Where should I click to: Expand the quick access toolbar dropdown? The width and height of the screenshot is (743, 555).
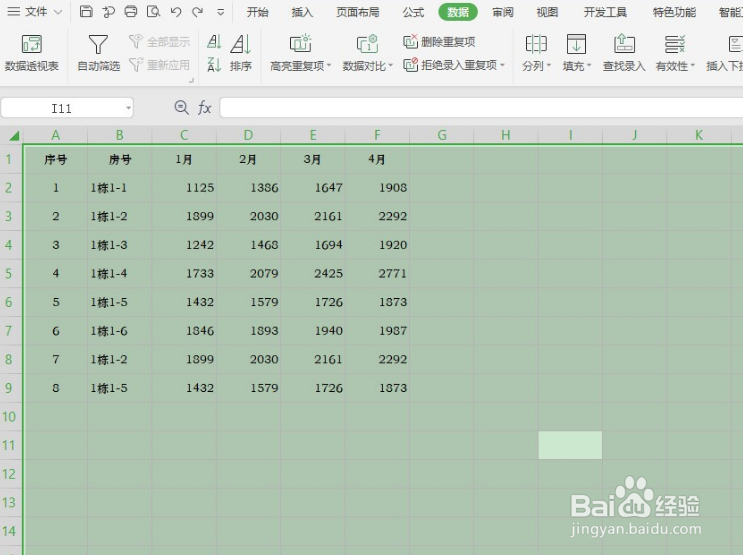click(x=220, y=12)
